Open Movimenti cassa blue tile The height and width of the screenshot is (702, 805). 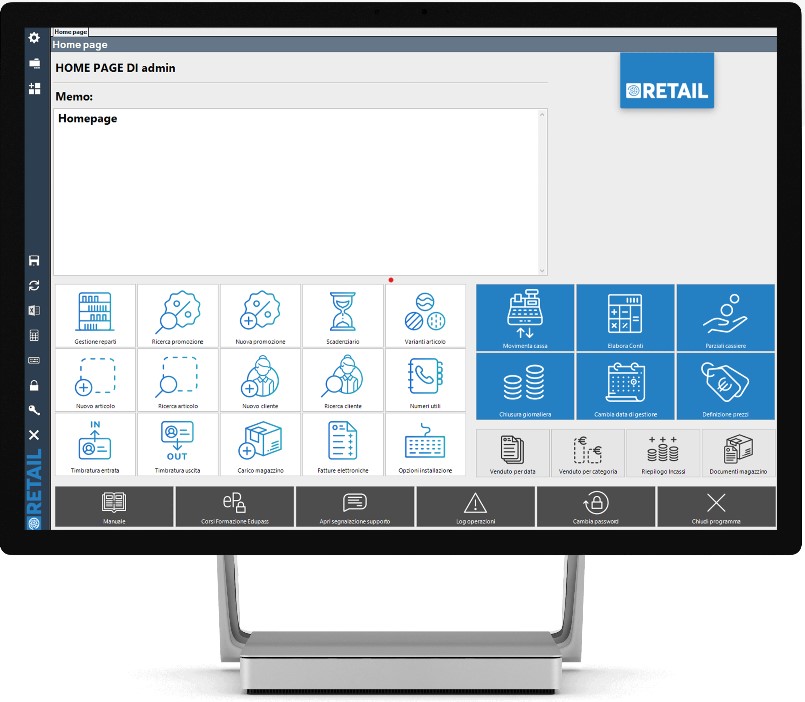pos(525,318)
